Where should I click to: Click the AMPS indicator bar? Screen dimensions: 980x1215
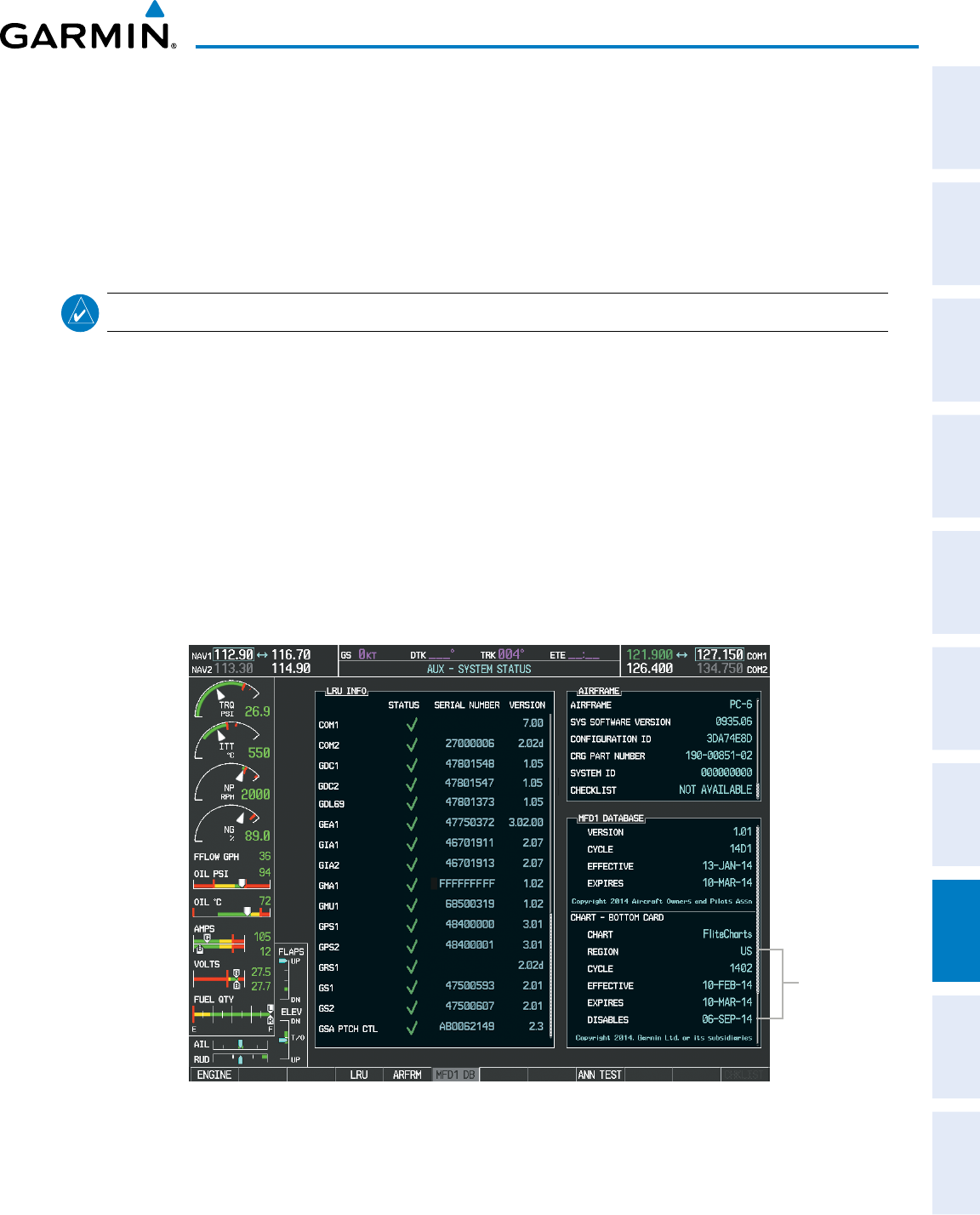[219, 944]
